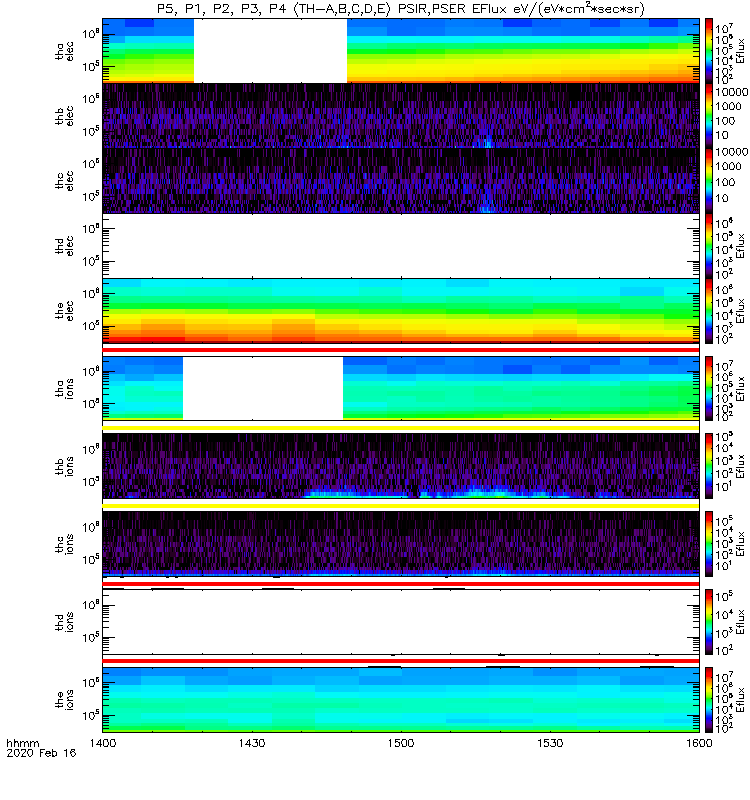
Task: Select the thb elec spectrogram panel
Action: coord(400,116)
